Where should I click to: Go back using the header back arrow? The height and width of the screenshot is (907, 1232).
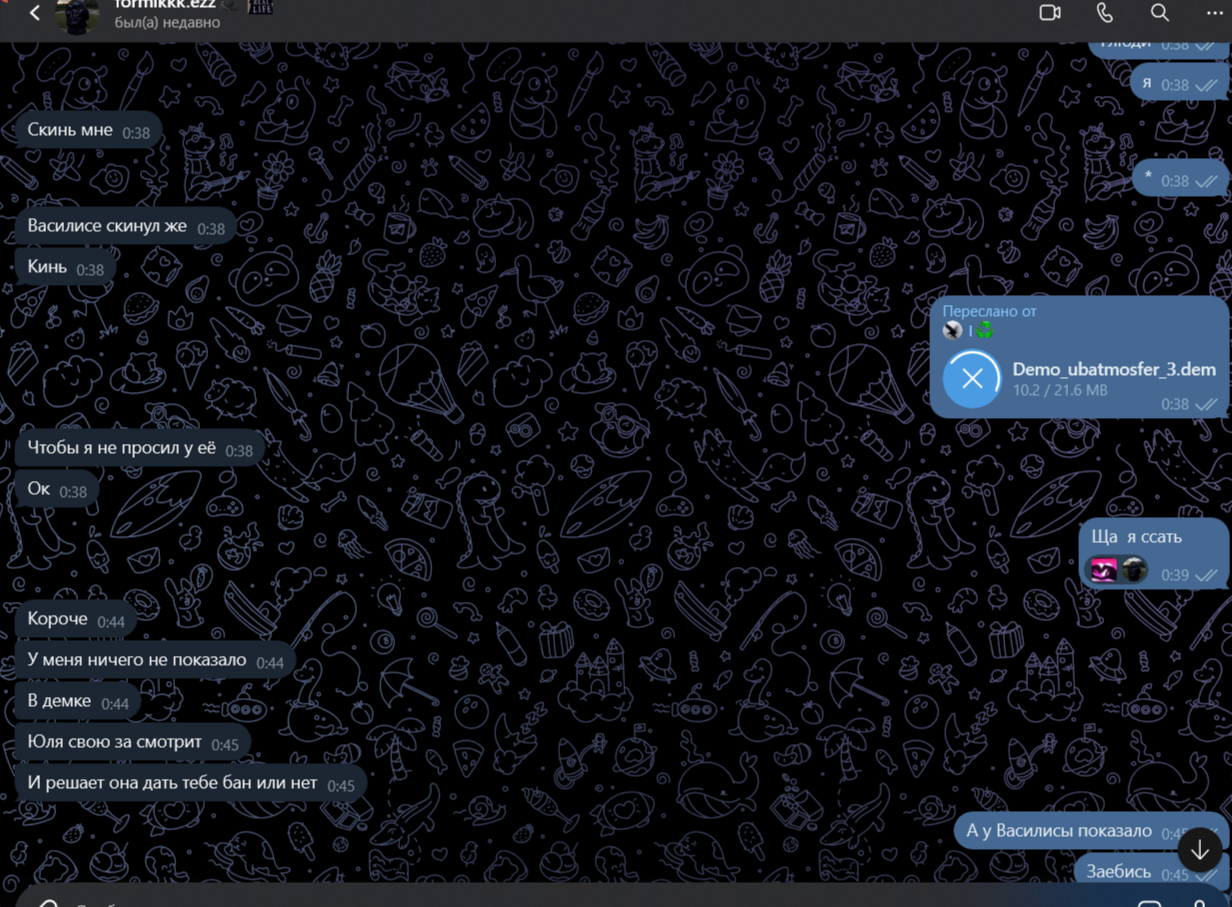coord(35,13)
